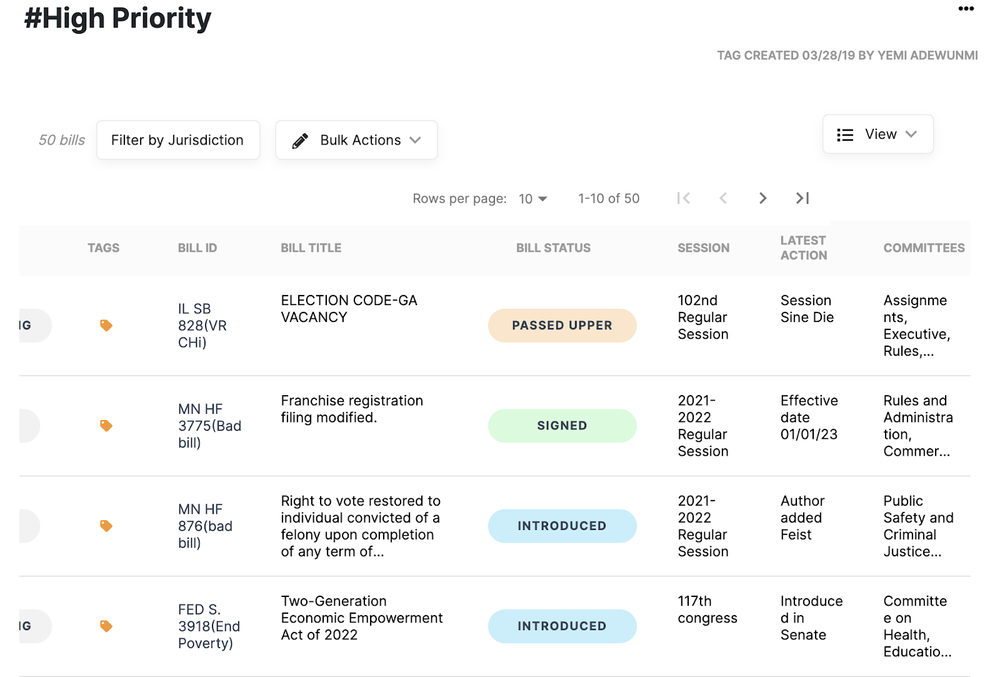
Task: Click the tag icon for MN HF 3775
Action: pyautogui.click(x=106, y=425)
